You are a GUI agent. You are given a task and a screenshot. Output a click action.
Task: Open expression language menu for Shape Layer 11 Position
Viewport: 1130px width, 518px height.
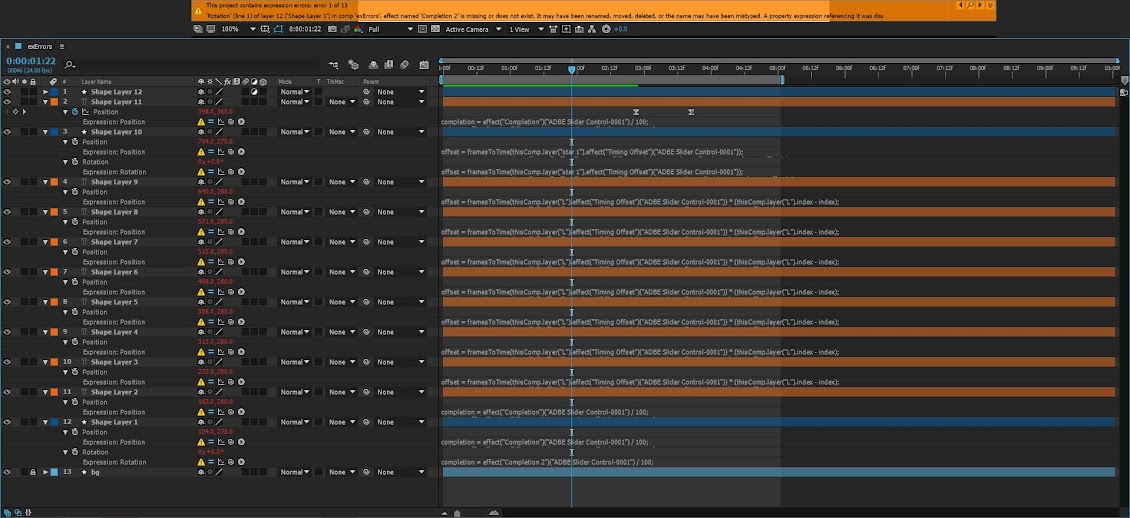241,122
